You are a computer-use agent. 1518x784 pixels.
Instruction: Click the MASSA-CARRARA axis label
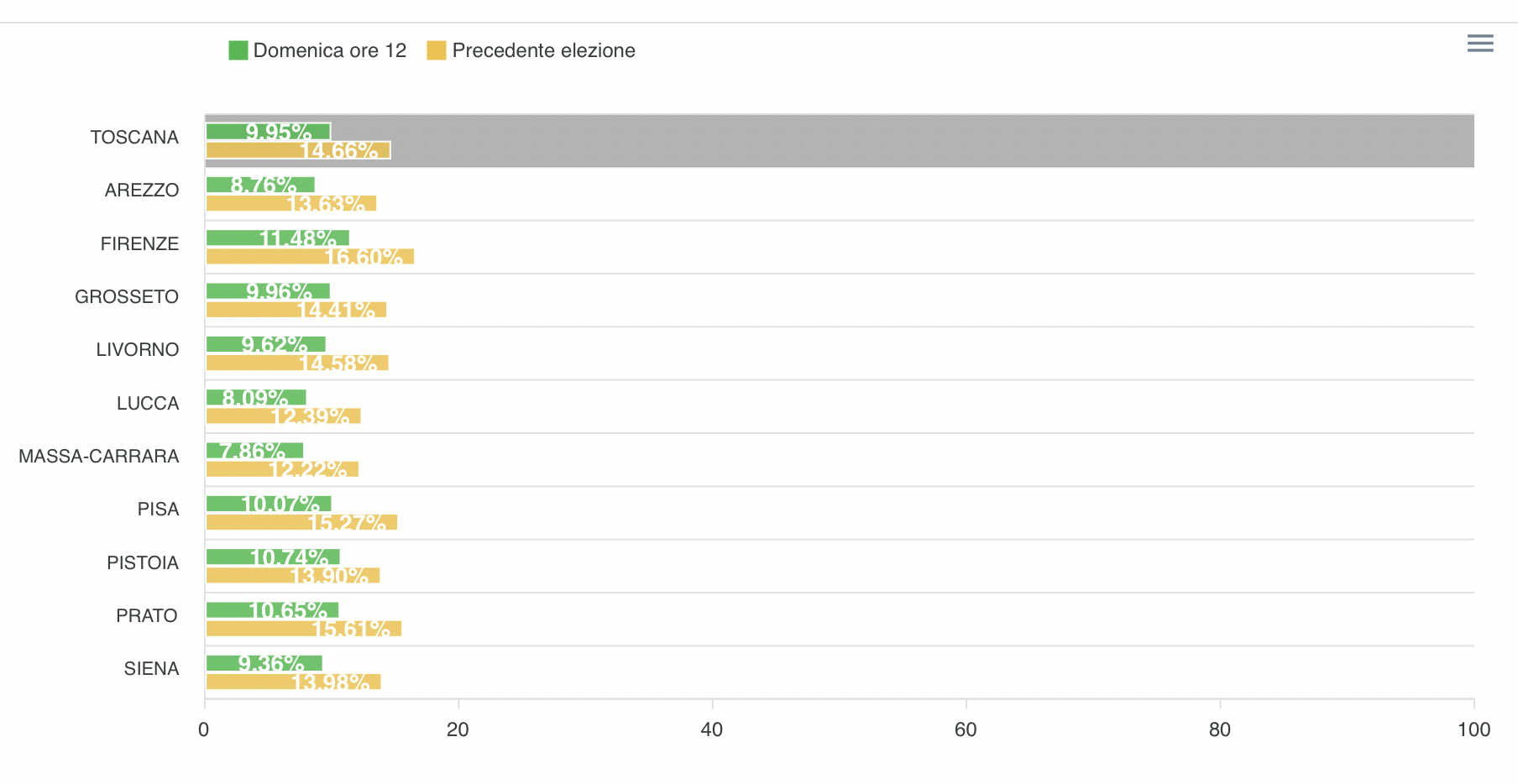[99, 457]
